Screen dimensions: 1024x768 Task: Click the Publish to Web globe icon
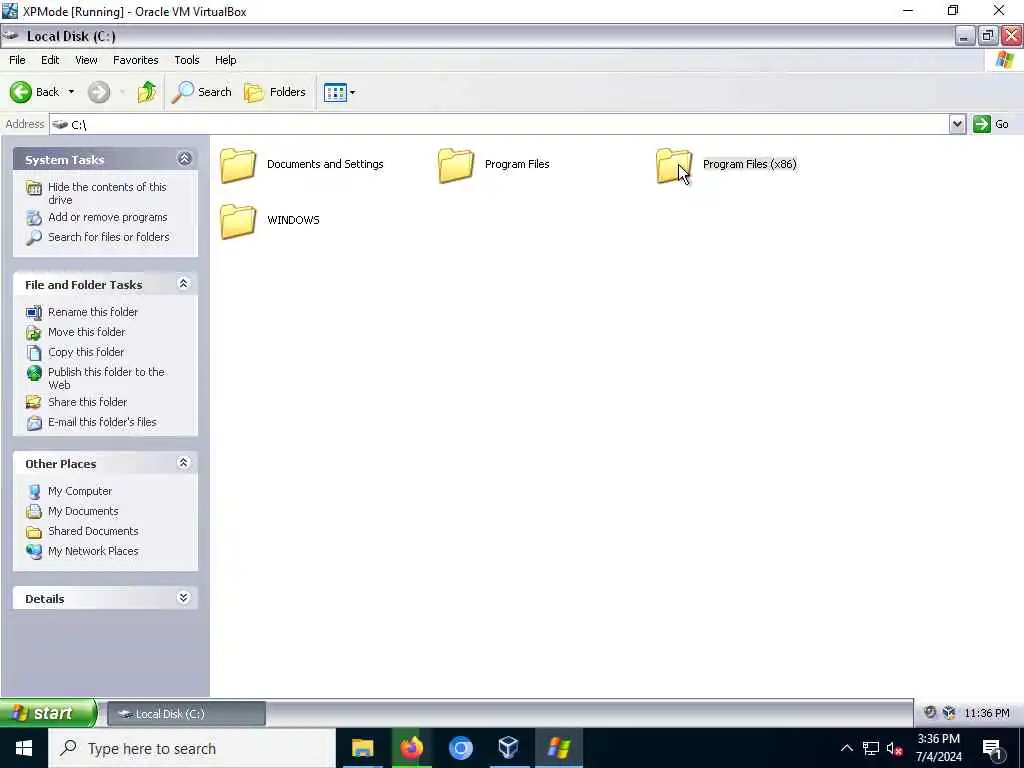point(34,373)
